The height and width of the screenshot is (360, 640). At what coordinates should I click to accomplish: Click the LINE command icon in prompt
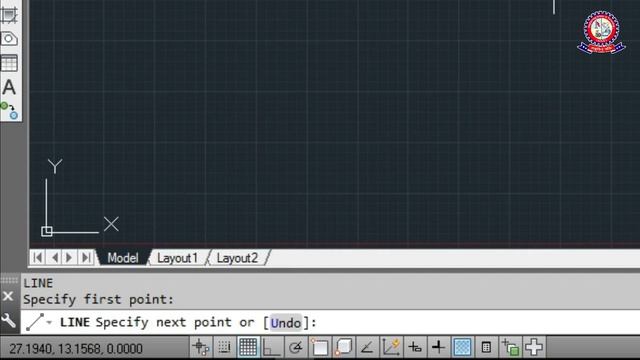click(x=35, y=322)
